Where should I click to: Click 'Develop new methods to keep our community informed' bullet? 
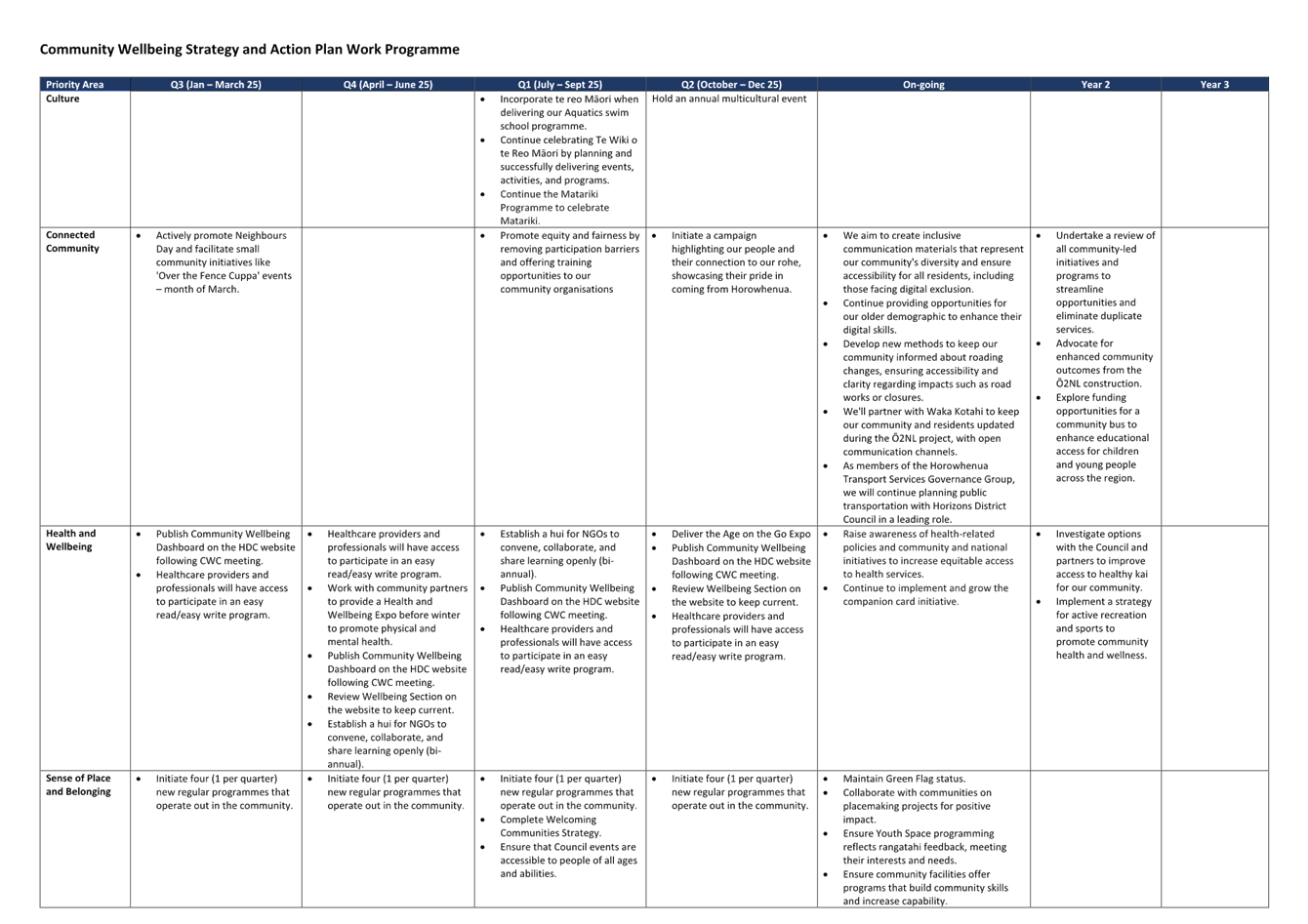coord(927,371)
